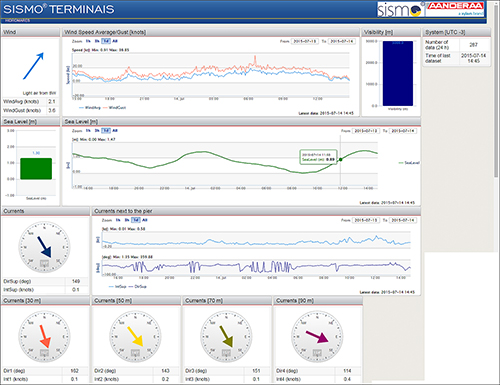Click the Currents [30 m] panel header
The height and width of the screenshot is (385, 500).
pos(45,301)
